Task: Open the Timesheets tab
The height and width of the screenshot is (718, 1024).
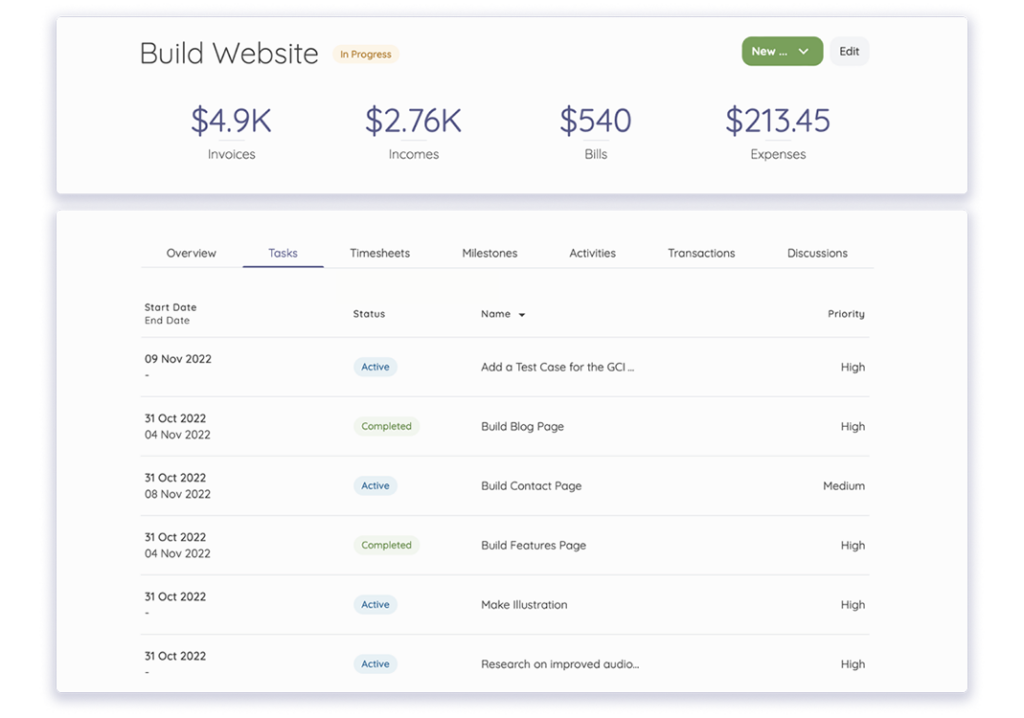Action: 380,253
